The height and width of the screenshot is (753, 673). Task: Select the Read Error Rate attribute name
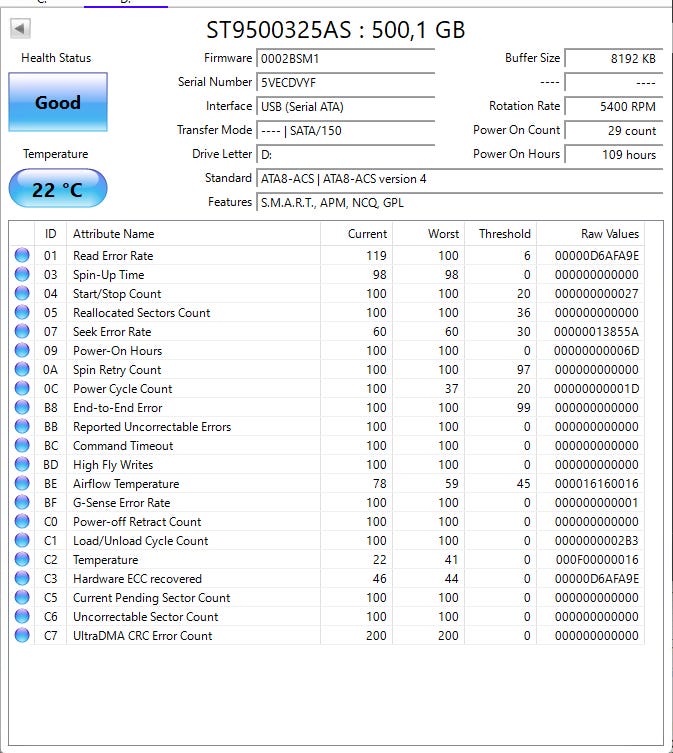[113, 255]
